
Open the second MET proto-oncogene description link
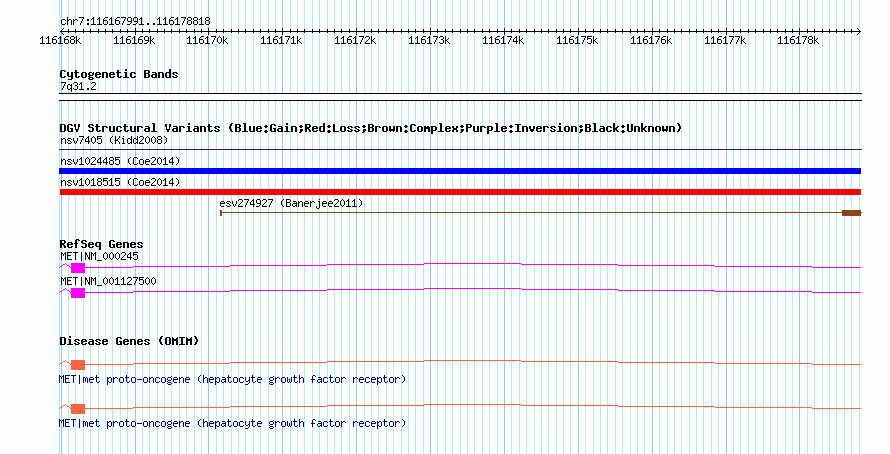233,423
